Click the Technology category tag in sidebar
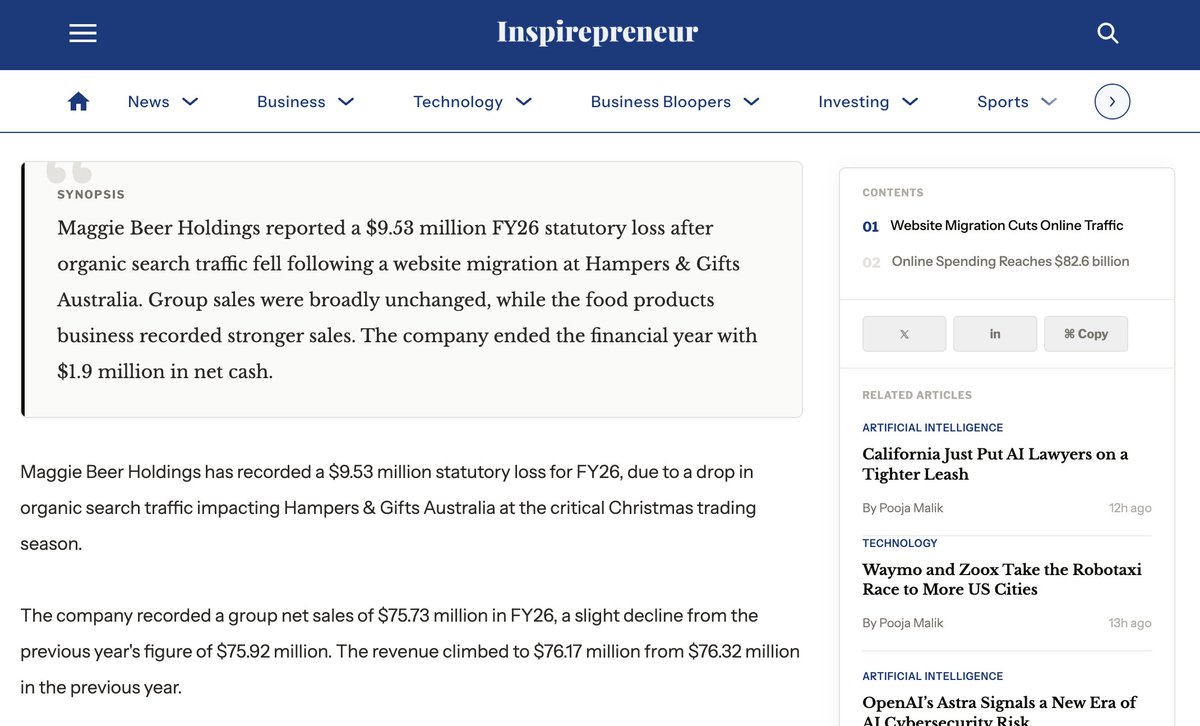 (900, 543)
